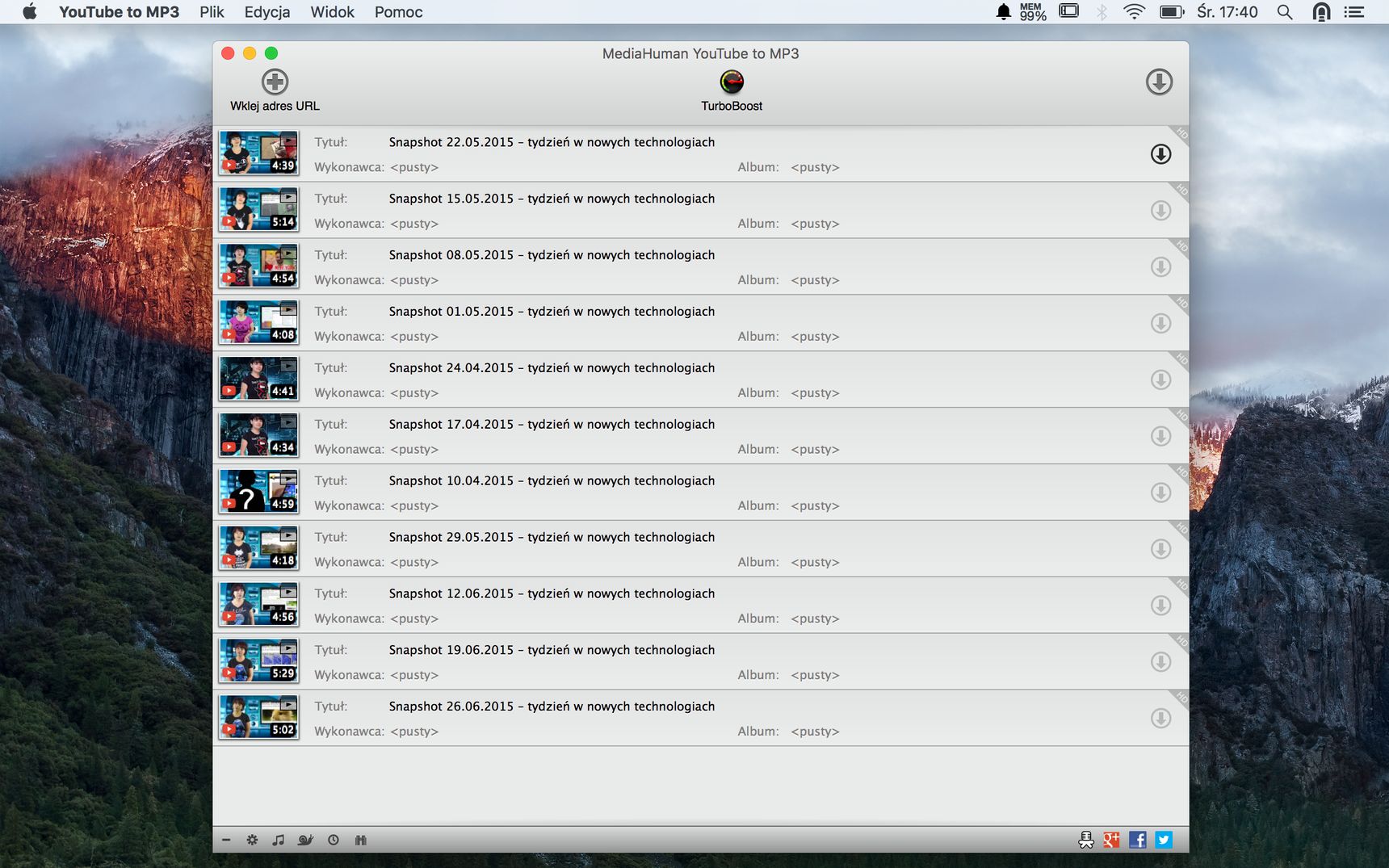Edit Album field of Snapshot 15.05.2015

(815, 224)
